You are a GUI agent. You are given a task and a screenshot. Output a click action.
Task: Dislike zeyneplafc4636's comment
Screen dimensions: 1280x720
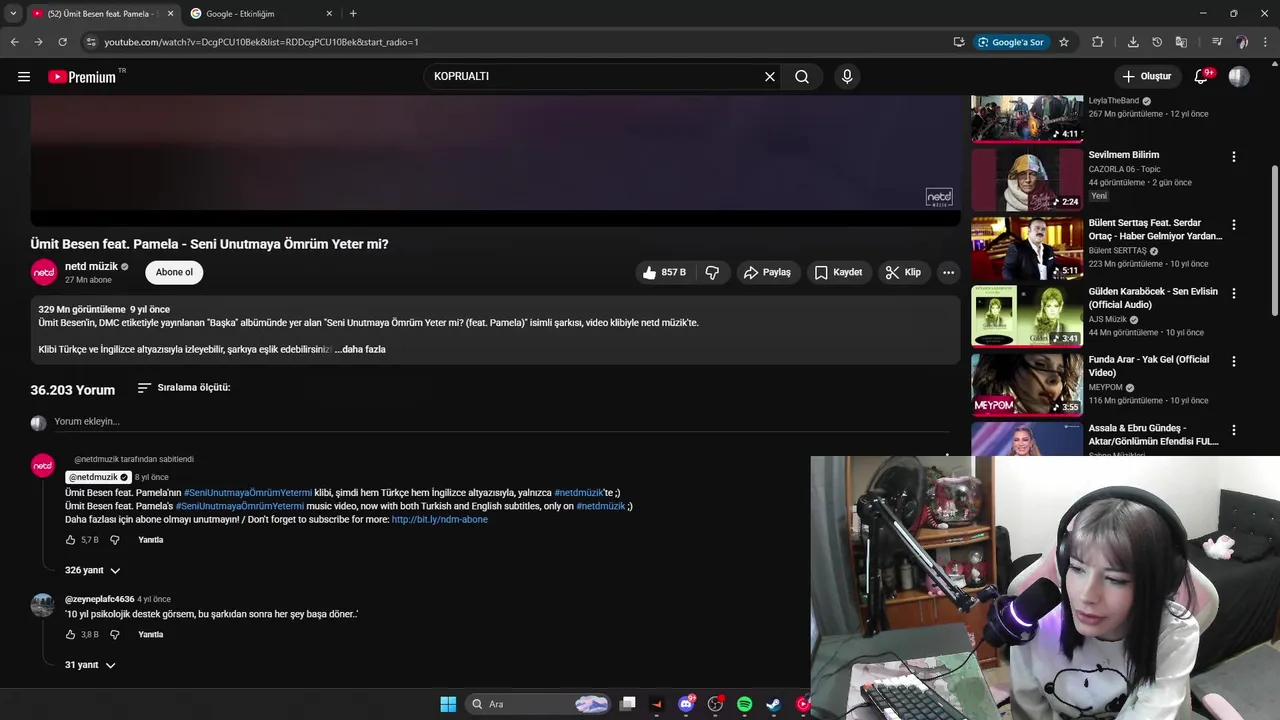coord(114,635)
